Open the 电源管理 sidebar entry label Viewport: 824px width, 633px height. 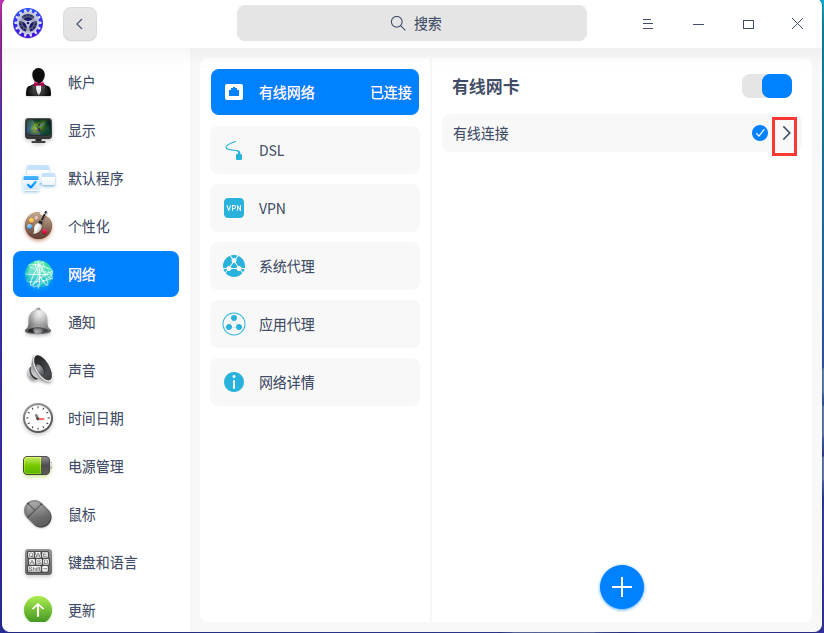click(x=96, y=466)
